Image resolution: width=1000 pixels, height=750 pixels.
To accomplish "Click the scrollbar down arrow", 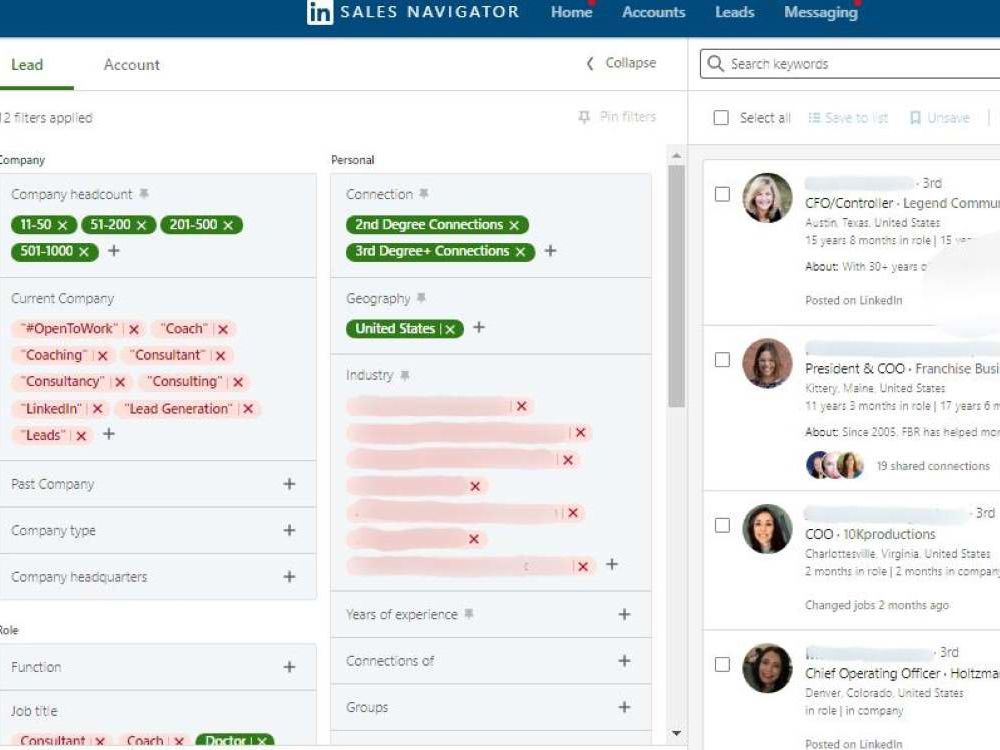I will pos(677,733).
